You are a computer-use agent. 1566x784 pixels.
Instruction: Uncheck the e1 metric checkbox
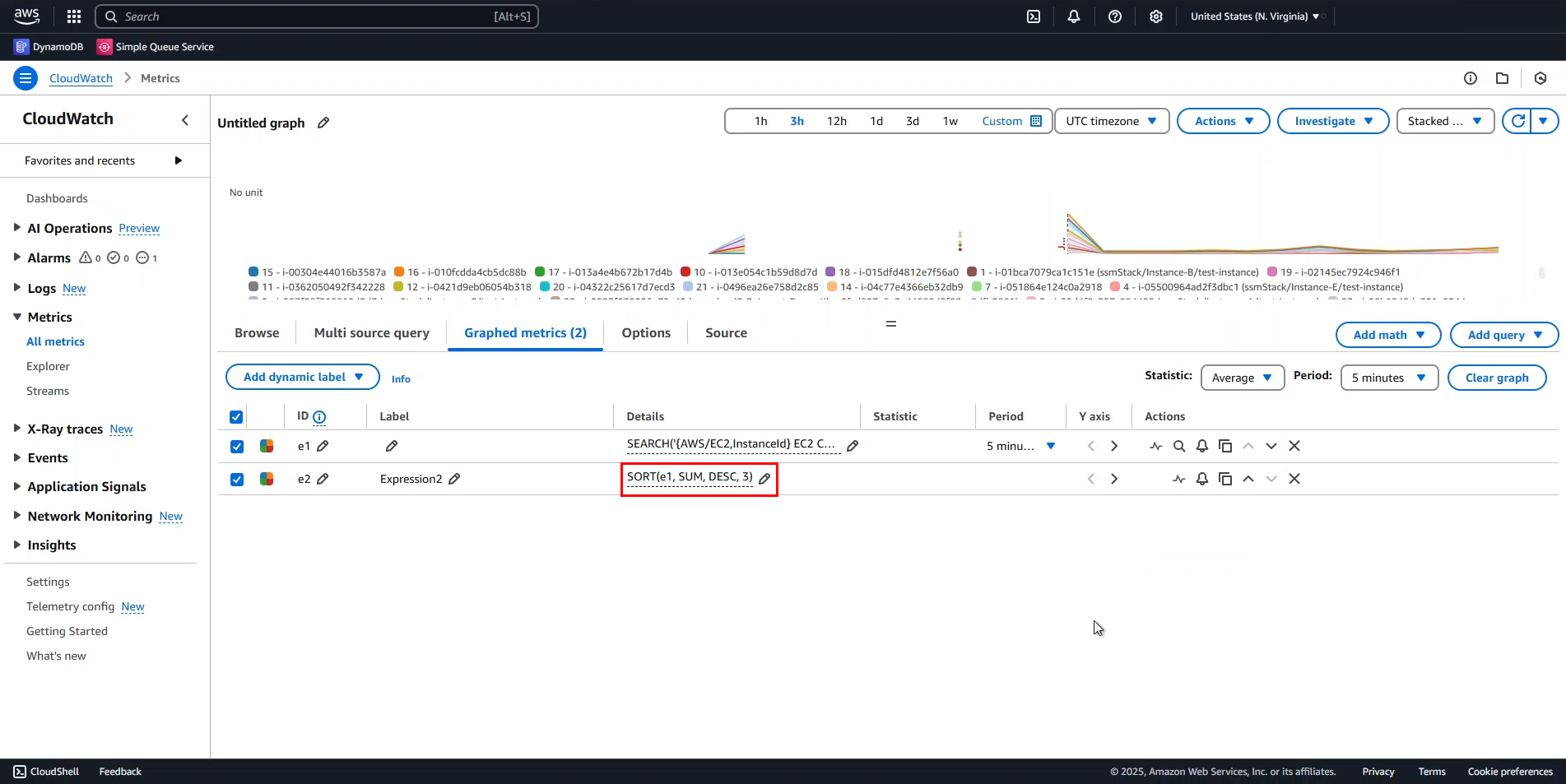tap(237, 447)
